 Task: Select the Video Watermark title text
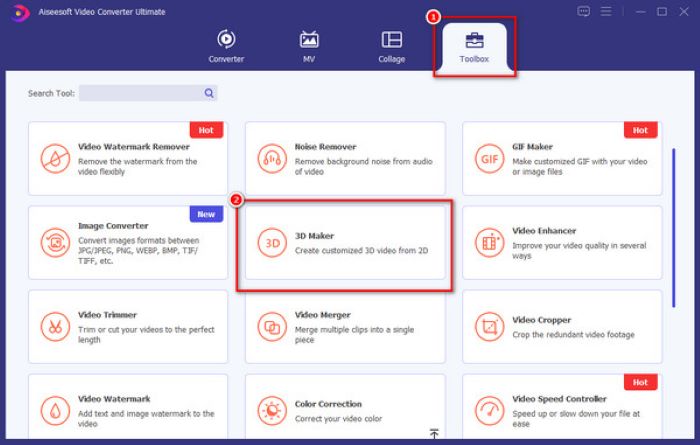coord(114,399)
